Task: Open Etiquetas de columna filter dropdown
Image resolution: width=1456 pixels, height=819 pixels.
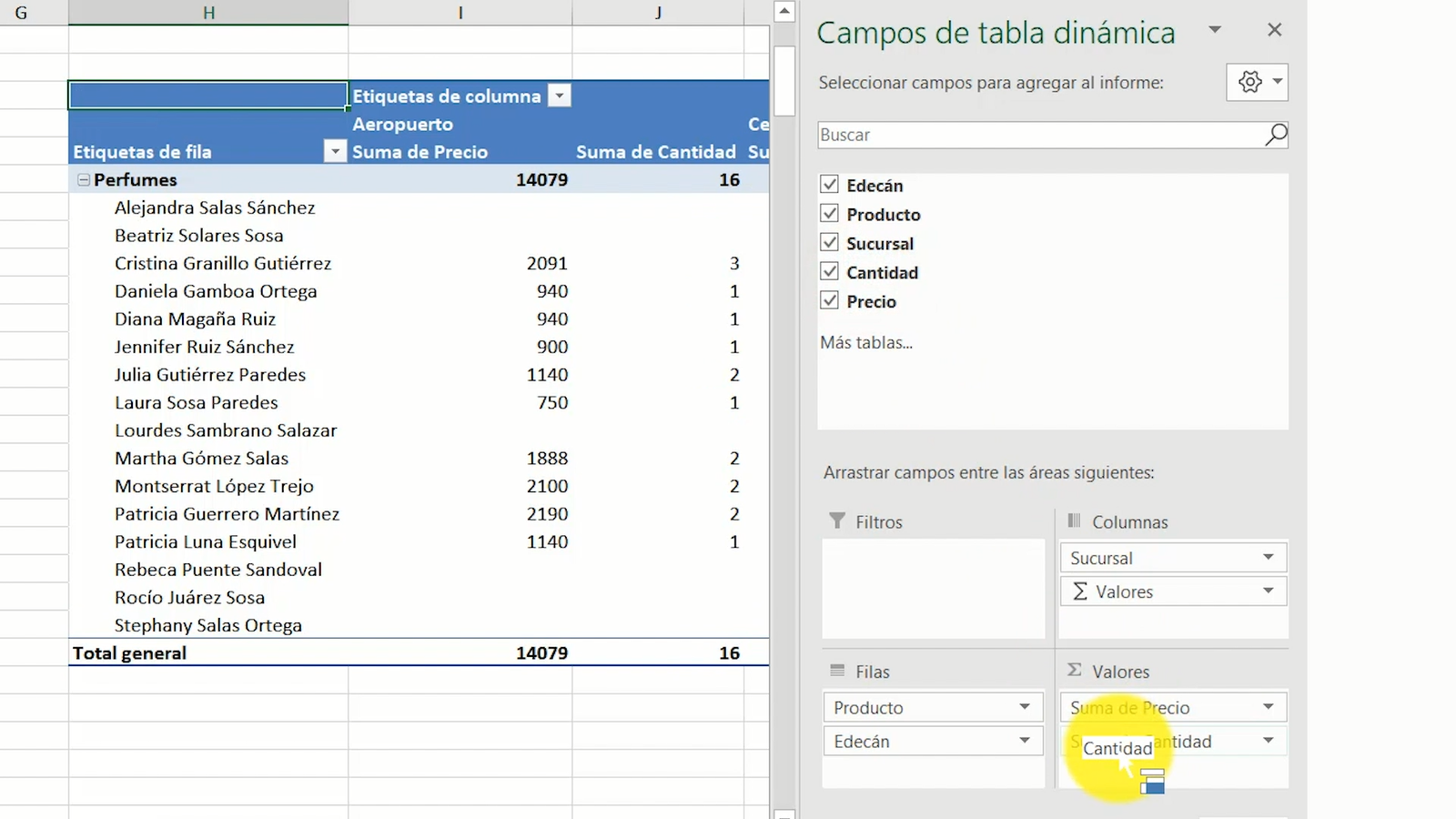Action: (560, 96)
